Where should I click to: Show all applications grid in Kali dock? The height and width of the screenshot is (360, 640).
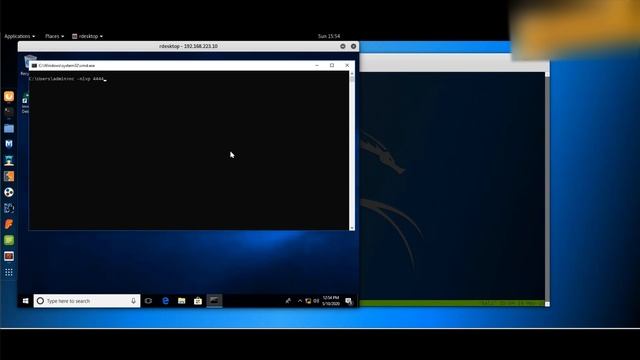(9, 272)
